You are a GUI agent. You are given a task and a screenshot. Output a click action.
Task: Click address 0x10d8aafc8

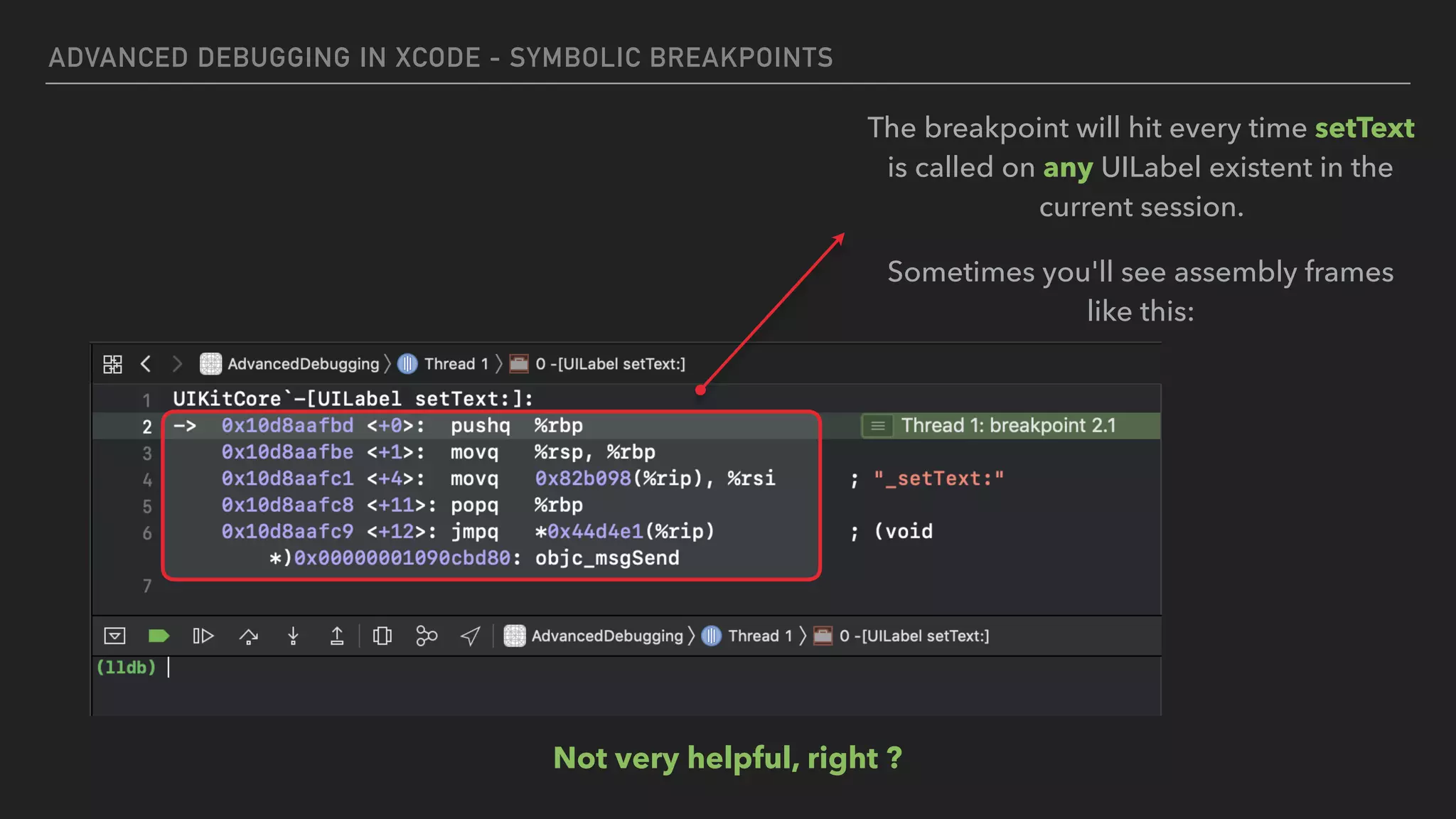[287, 505]
